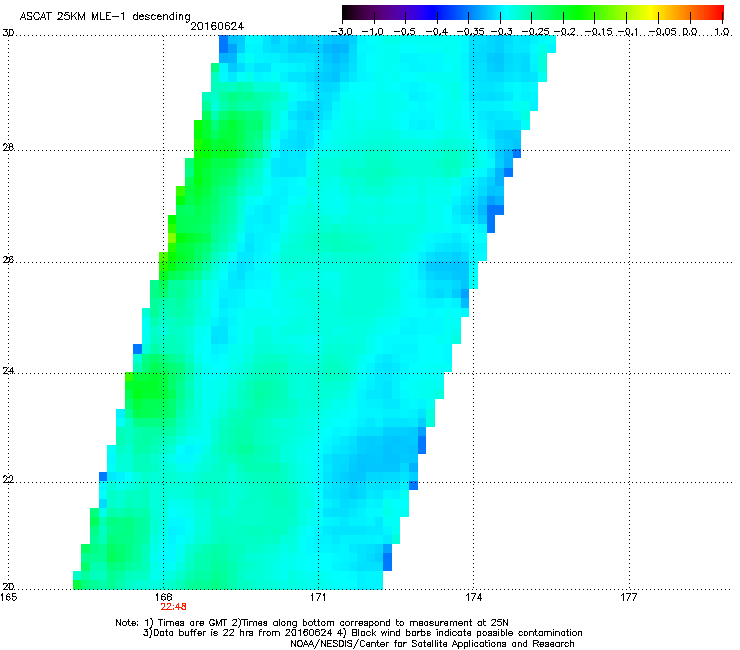Image resolution: width=740 pixels, height=650 pixels.
Task: Click the "ASCAT 25KM MLE-1 descending" title
Action: [x=105, y=17]
